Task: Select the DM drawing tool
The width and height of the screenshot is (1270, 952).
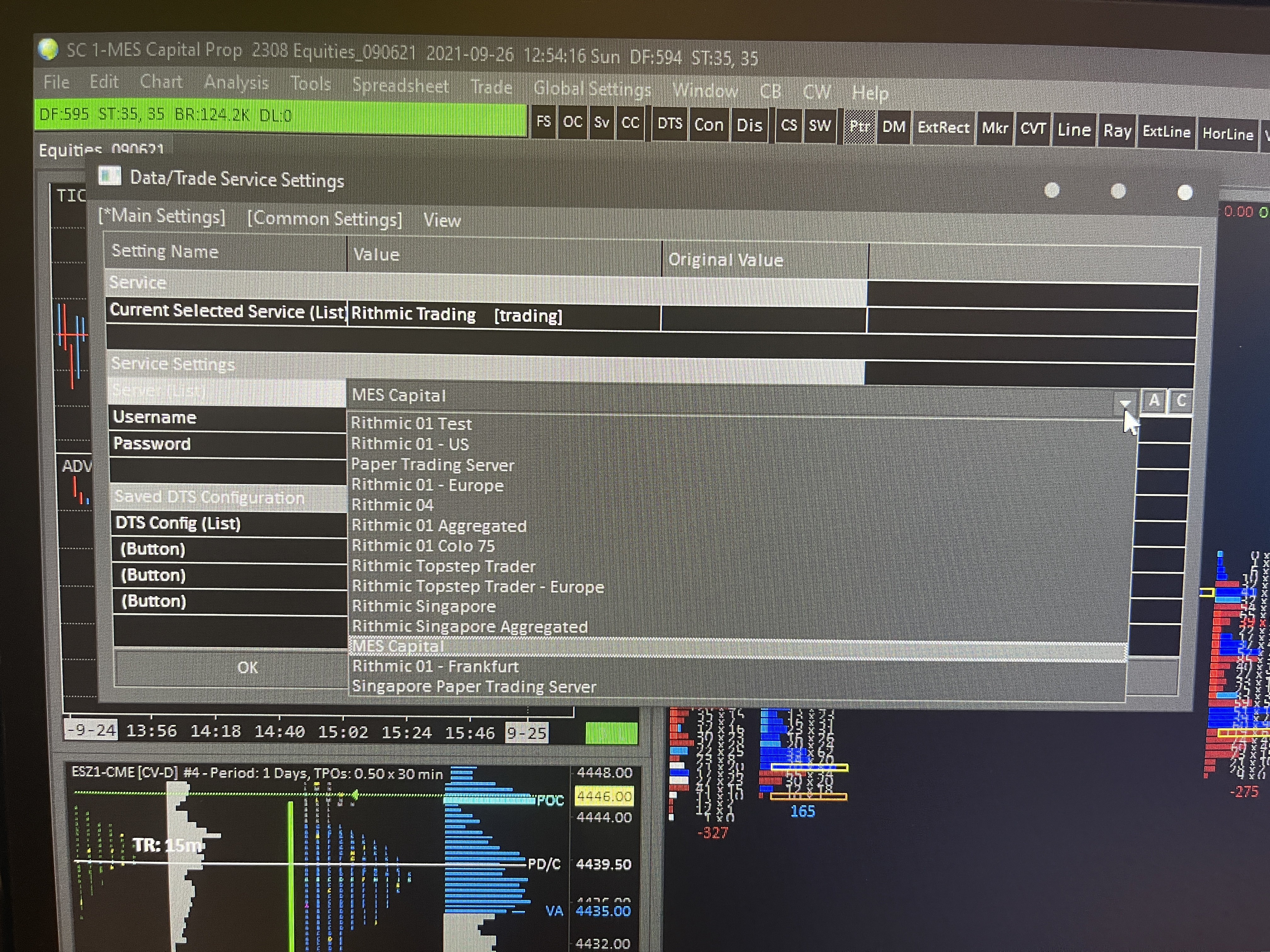Action: tap(894, 127)
